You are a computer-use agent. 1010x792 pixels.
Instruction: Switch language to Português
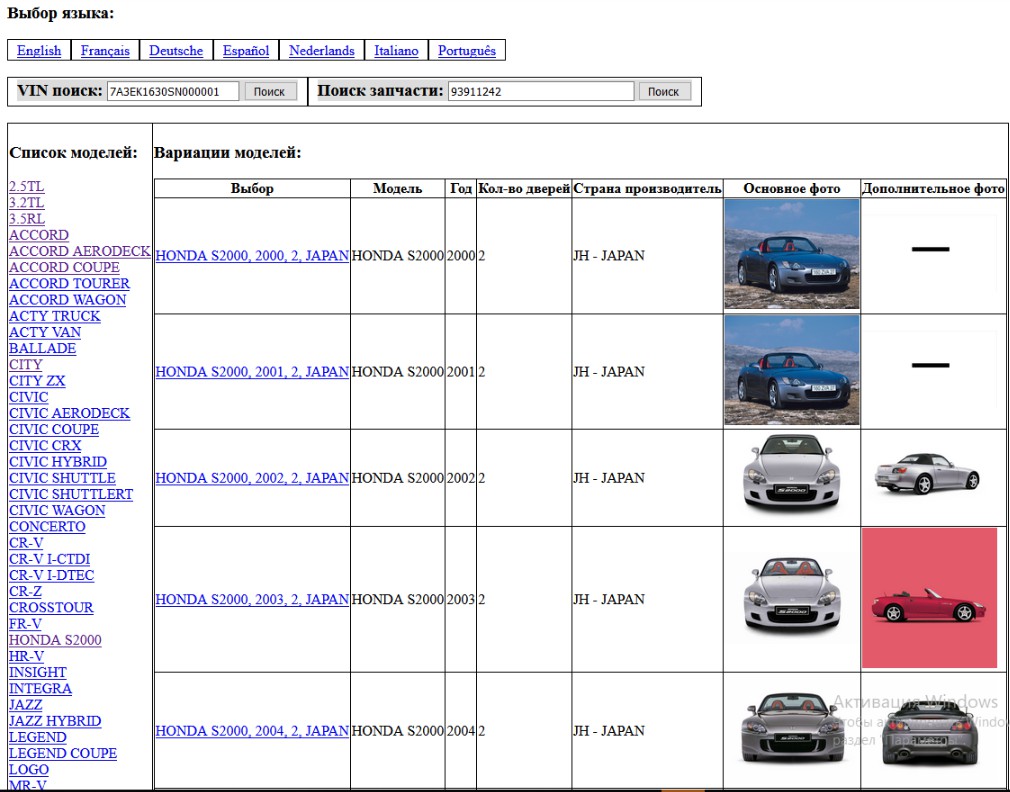pyautogui.click(x=467, y=51)
